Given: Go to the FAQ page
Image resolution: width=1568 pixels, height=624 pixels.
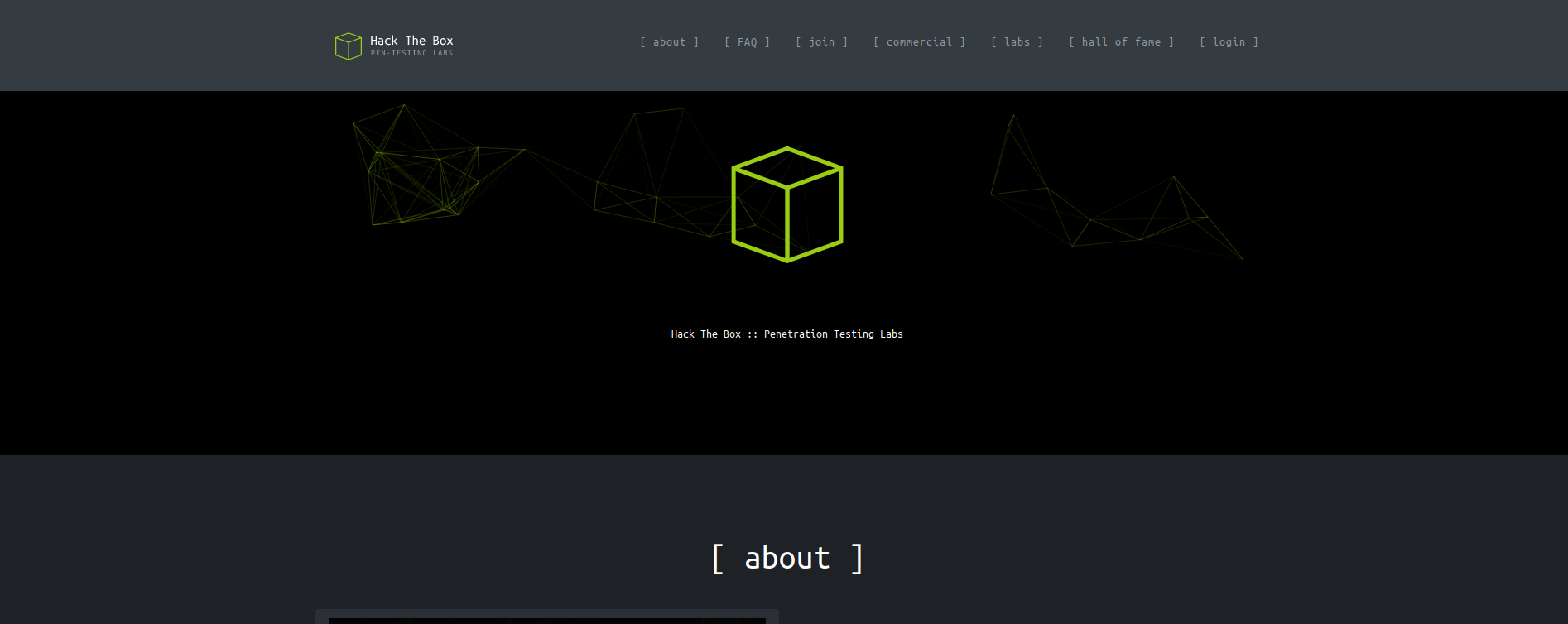Looking at the screenshot, I should [747, 42].
